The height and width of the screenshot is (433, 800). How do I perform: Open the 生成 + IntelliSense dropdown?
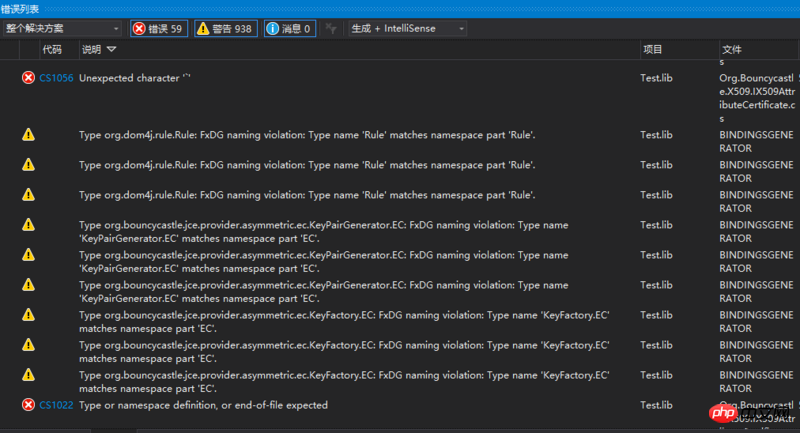point(407,29)
